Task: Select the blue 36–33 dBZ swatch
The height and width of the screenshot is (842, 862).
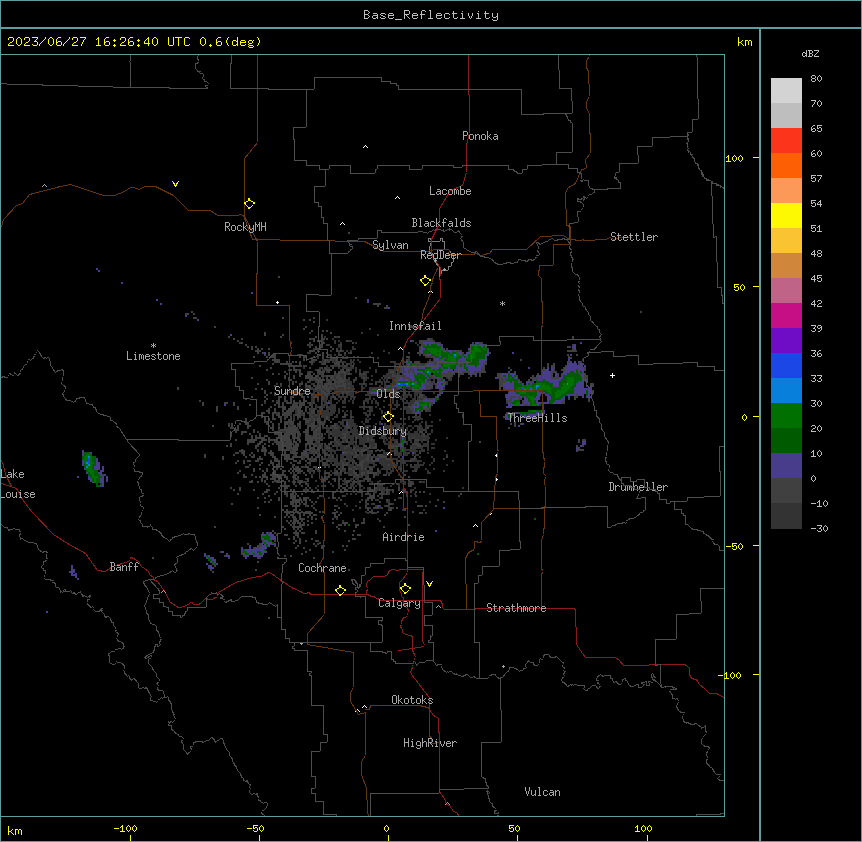Action: pyautogui.click(x=786, y=366)
